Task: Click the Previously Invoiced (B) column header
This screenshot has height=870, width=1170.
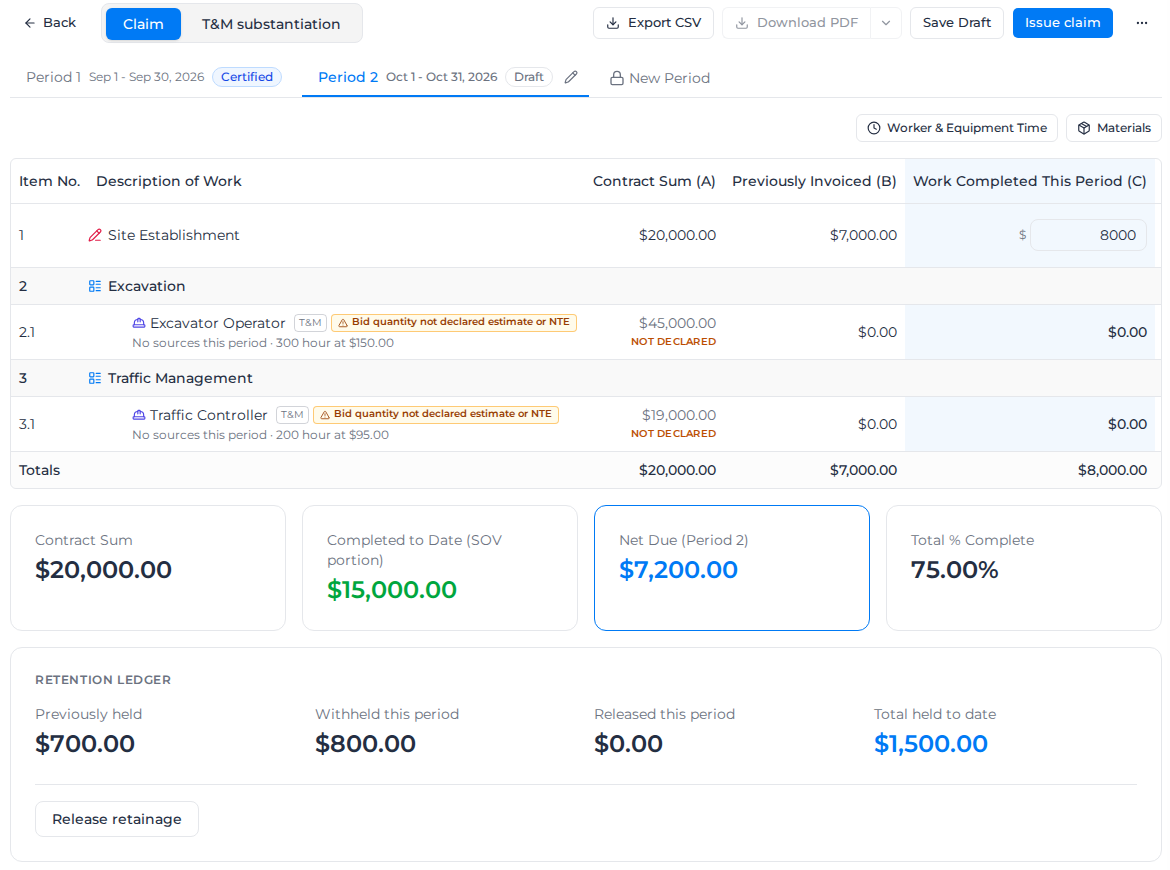Action: 814,181
